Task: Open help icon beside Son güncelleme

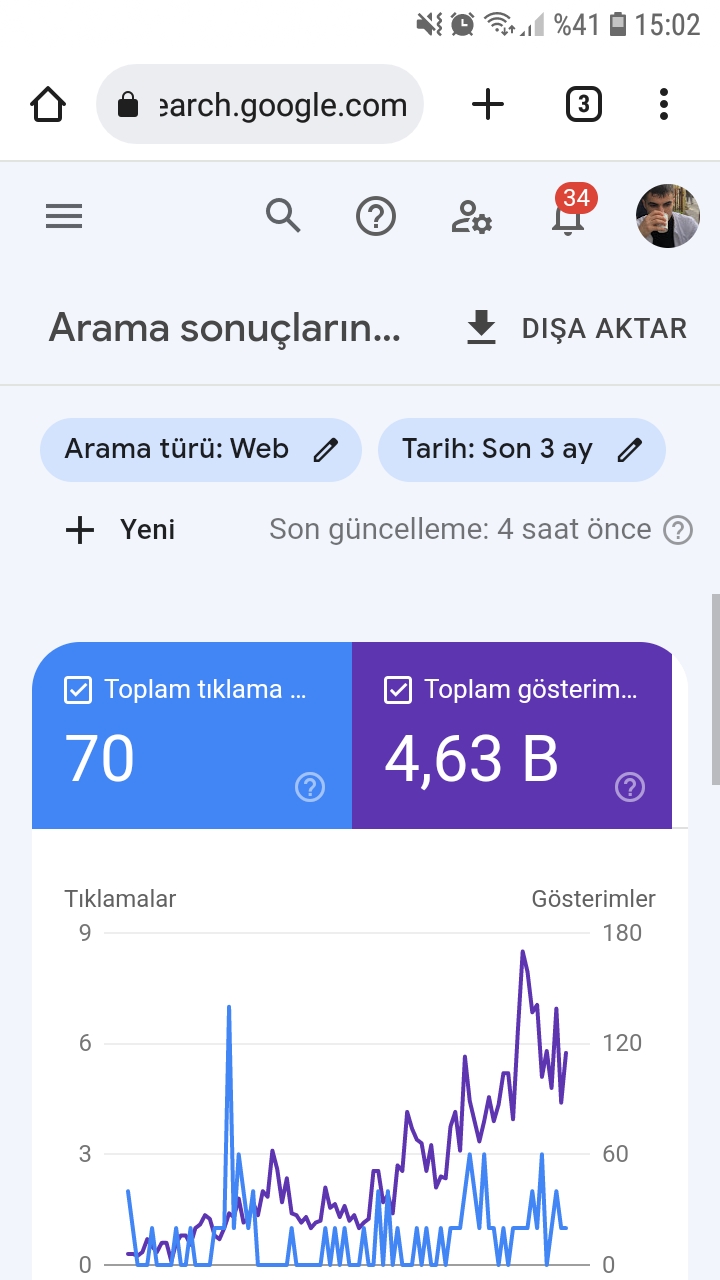Action: pyautogui.click(x=678, y=530)
